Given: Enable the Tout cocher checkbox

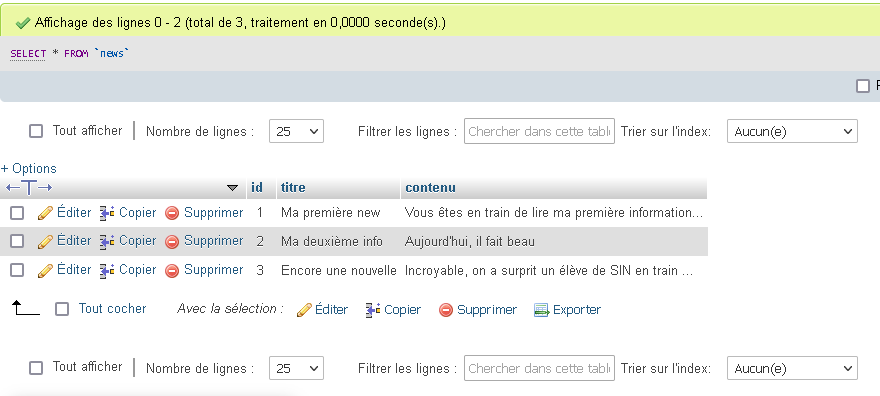Looking at the screenshot, I should point(62,309).
